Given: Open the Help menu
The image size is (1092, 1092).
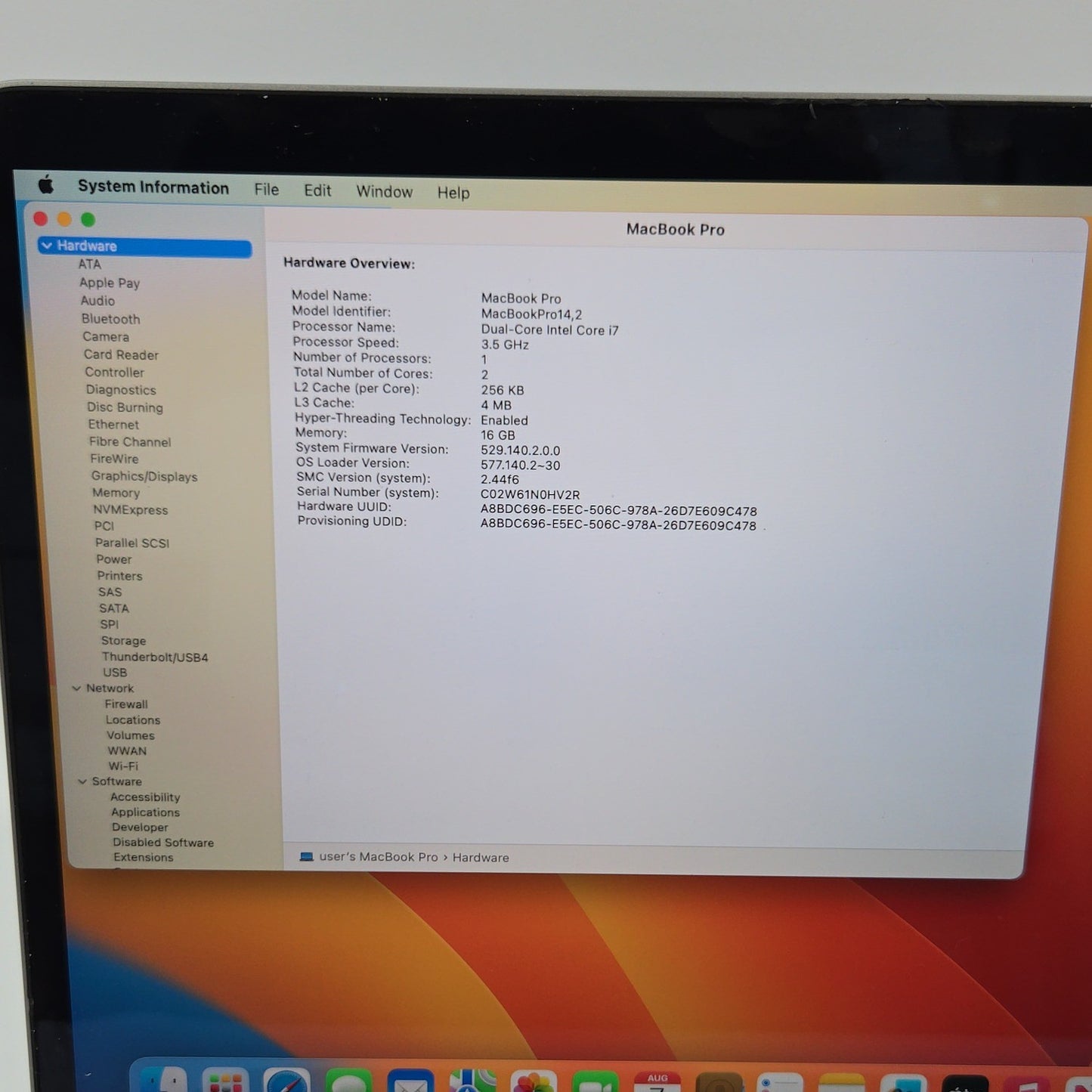Looking at the screenshot, I should [x=453, y=193].
